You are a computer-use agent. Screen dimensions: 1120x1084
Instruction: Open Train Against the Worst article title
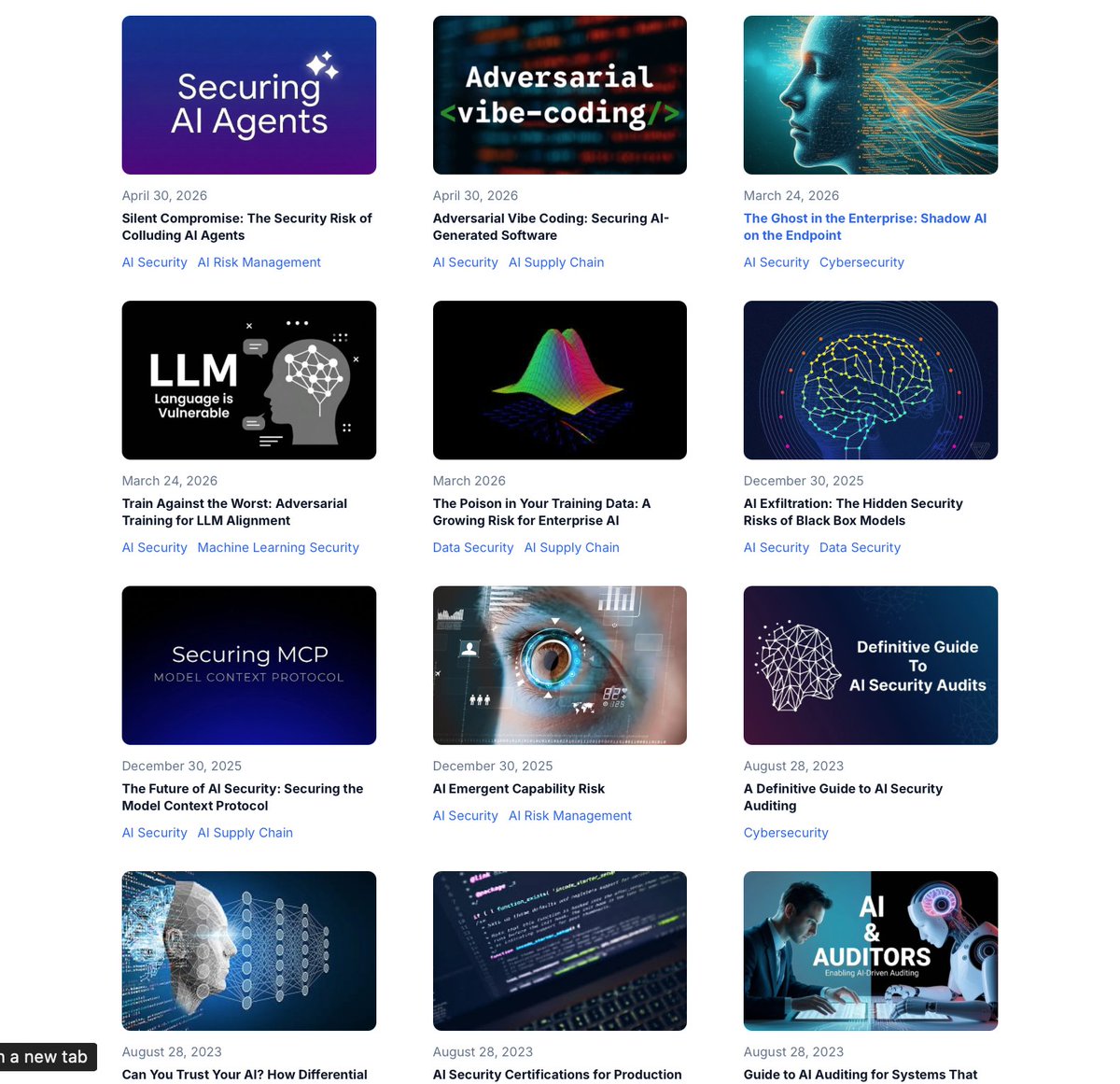[234, 512]
